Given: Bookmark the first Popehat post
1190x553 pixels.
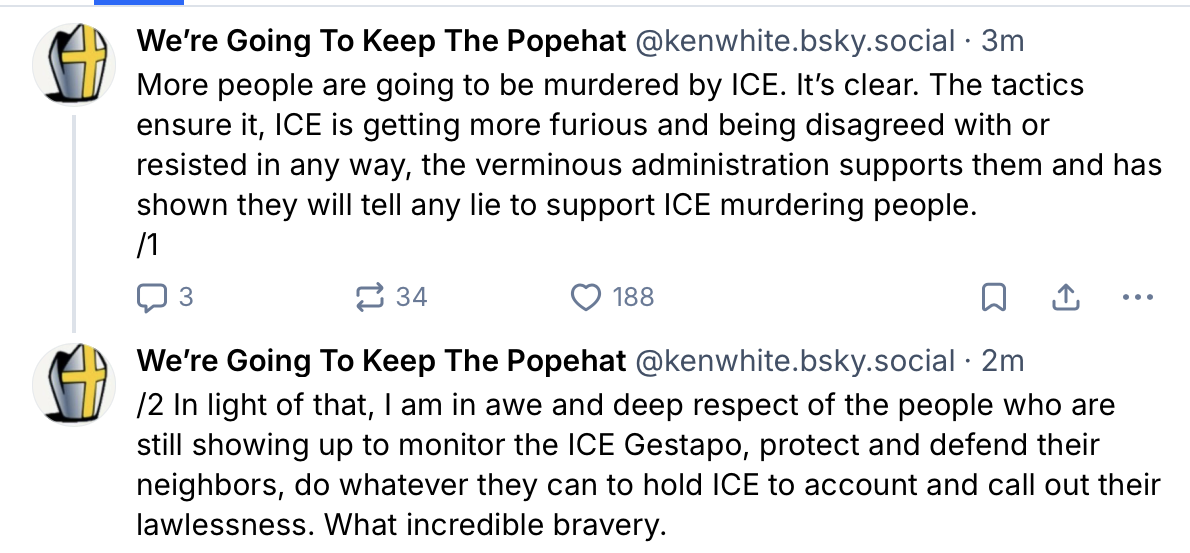Looking at the screenshot, I should coord(994,297).
